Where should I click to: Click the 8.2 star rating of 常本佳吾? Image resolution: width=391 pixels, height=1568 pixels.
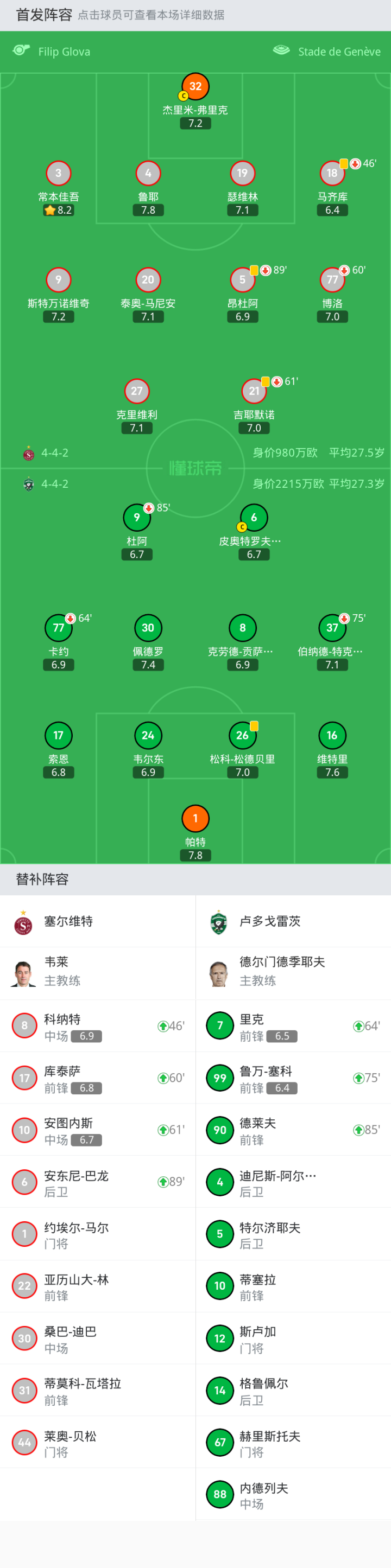59,211
